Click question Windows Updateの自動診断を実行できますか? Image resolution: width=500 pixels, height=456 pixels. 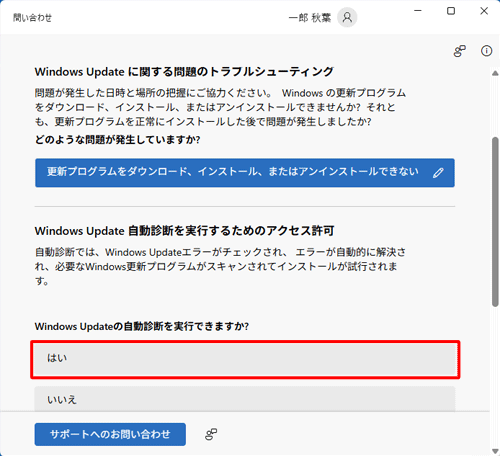click(142, 326)
